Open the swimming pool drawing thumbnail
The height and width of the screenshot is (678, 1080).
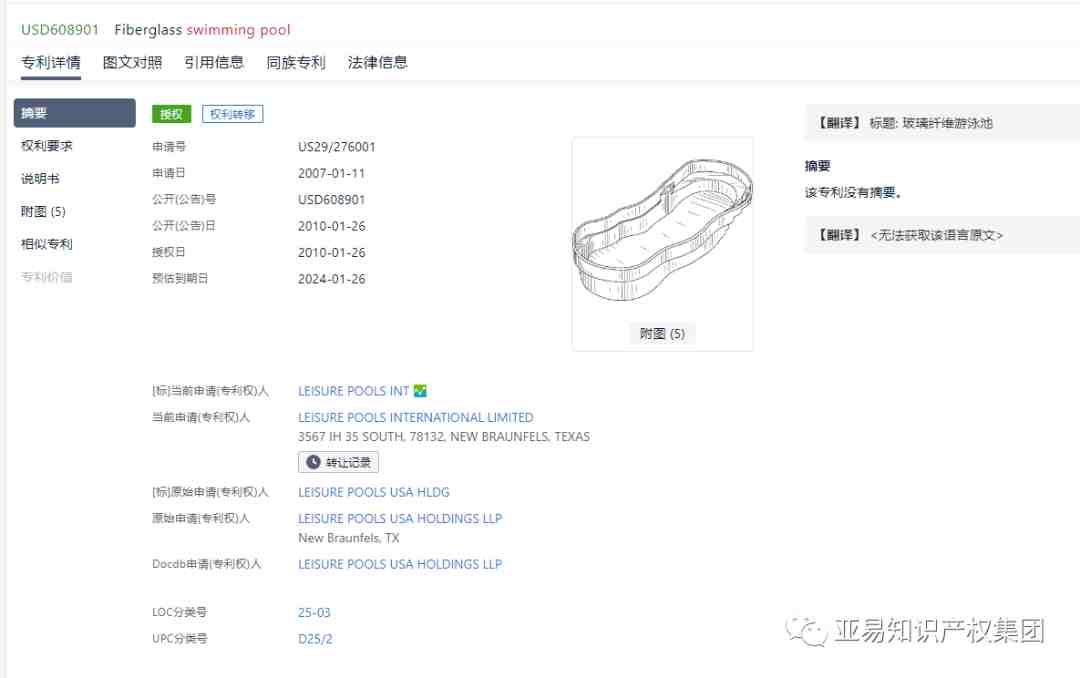[x=663, y=231]
